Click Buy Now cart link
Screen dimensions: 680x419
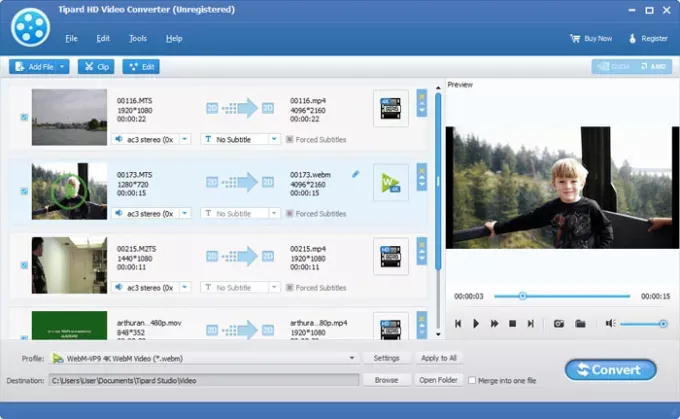591,39
